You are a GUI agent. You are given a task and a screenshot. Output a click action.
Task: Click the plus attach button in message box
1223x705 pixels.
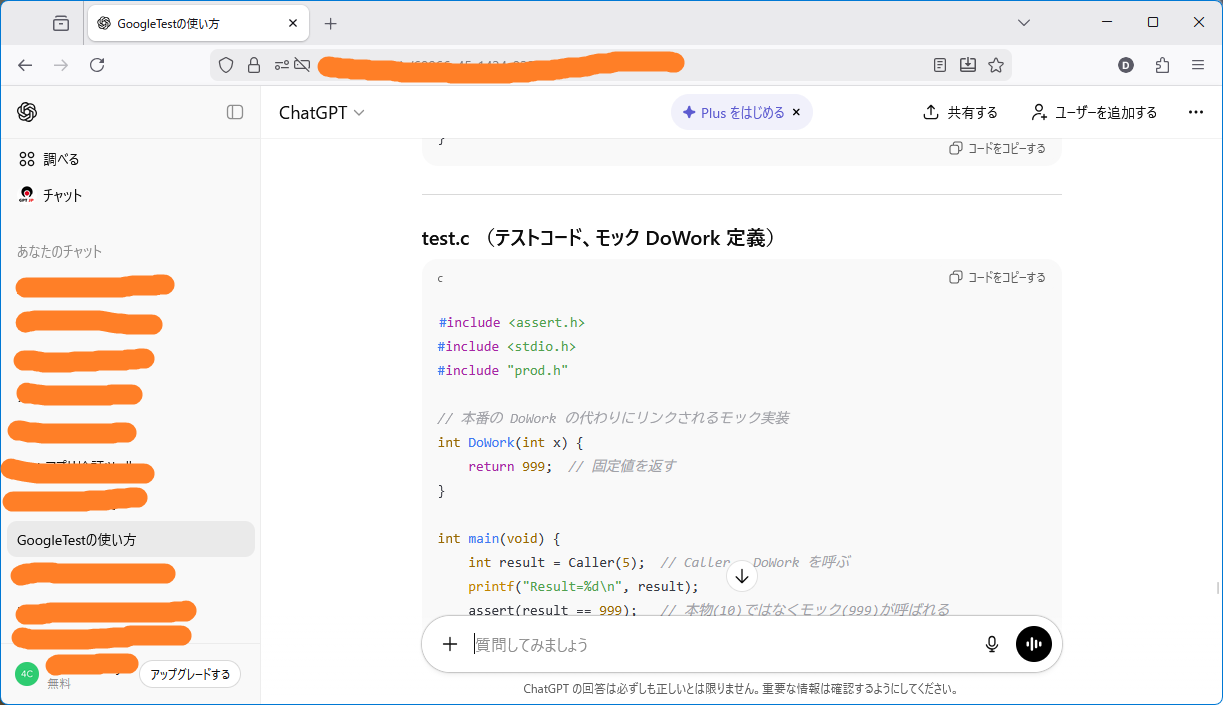450,645
